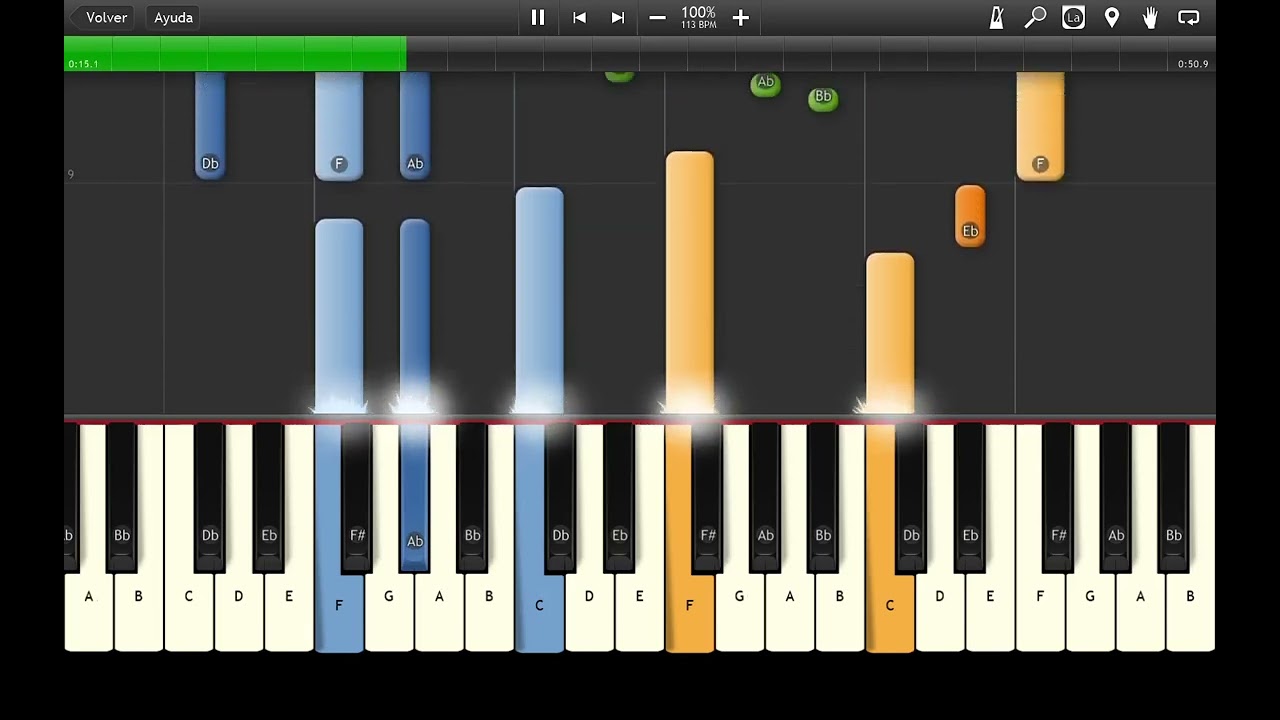The height and width of the screenshot is (720, 1280).
Task: Increase tempo with the plus icon
Action: click(741, 17)
